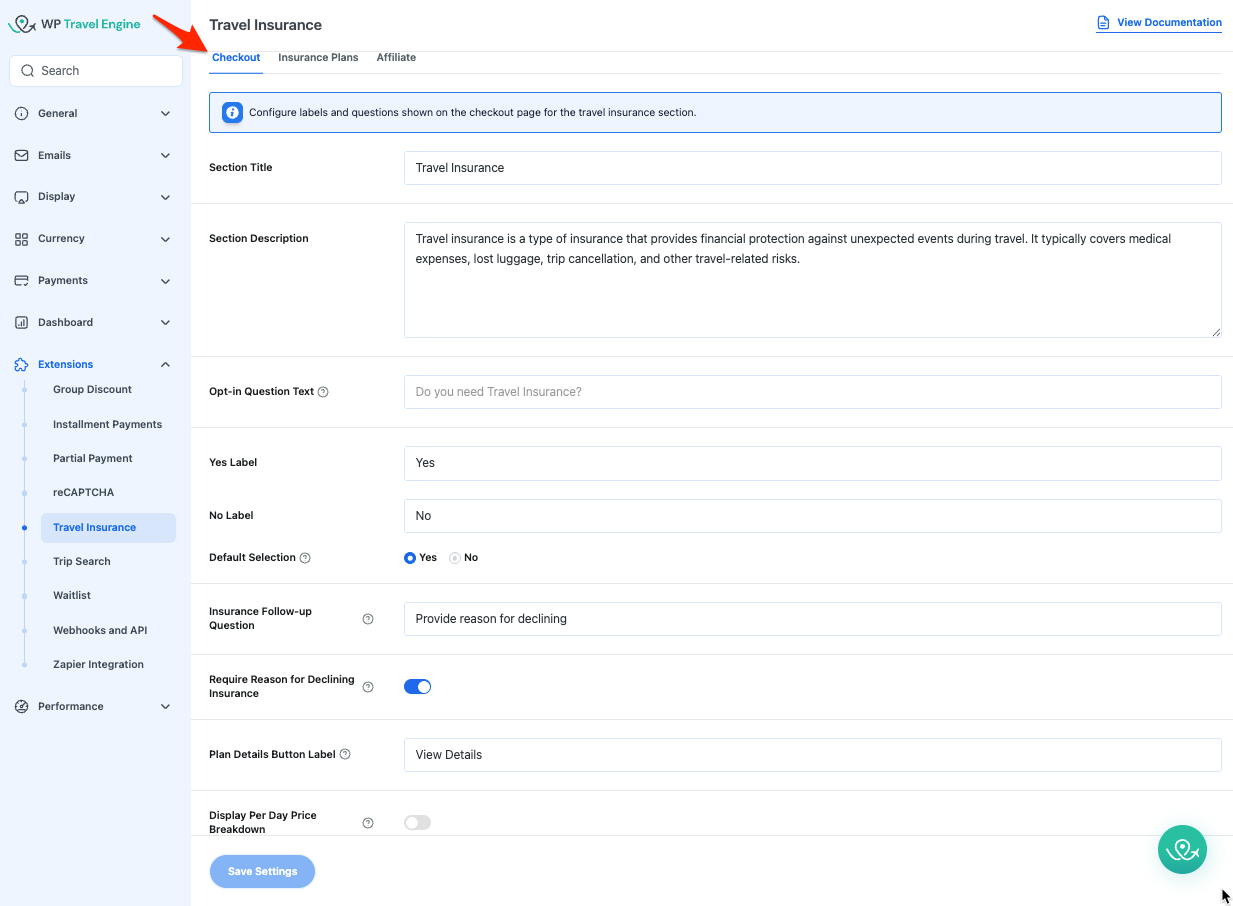The height and width of the screenshot is (906, 1233).
Task: Expand the Payments sidebar section
Action: coord(94,281)
